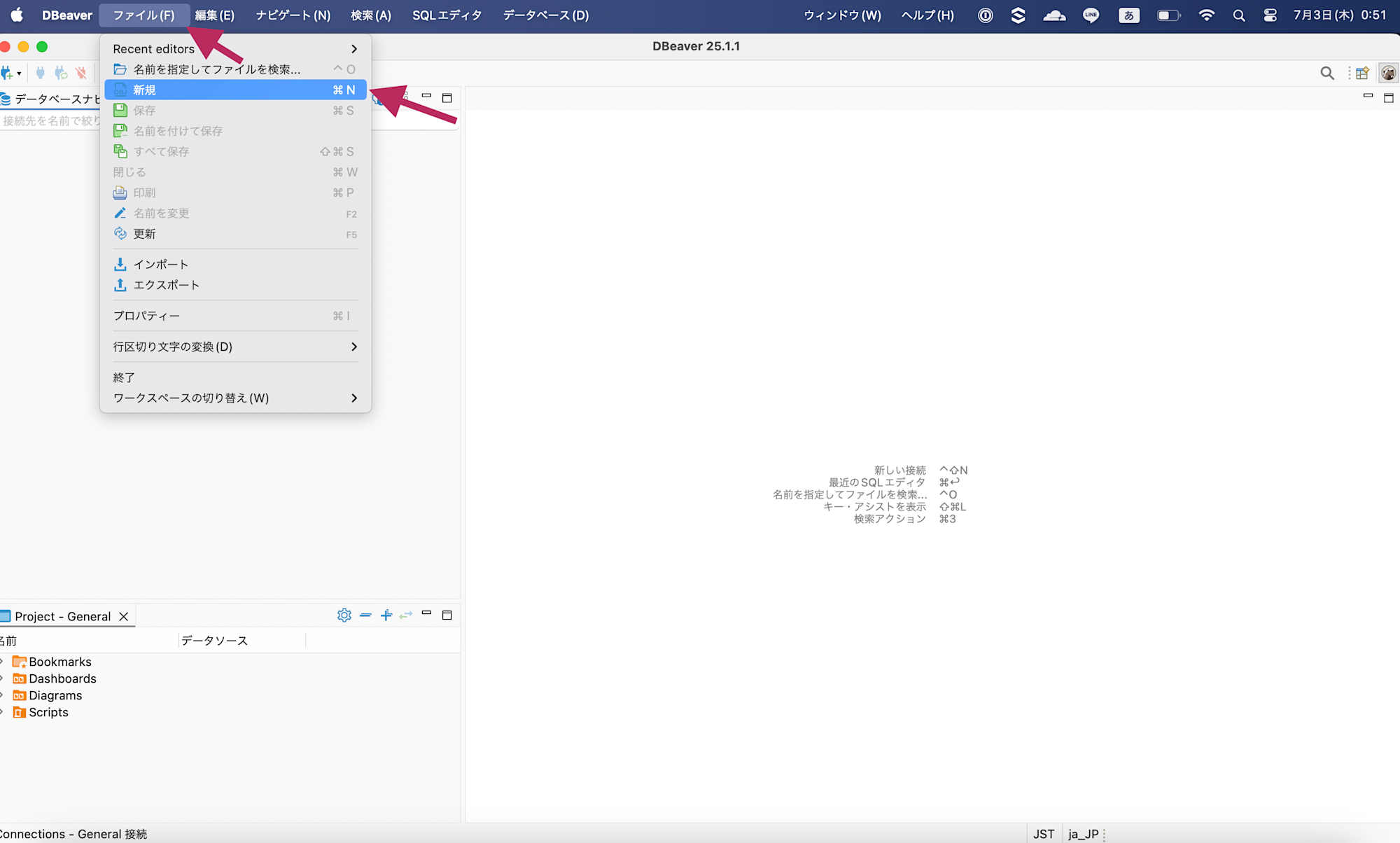The height and width of the screenshot is (843, 1400).
Task: Maximize the editor area
Action: (x=1389, y=98)
